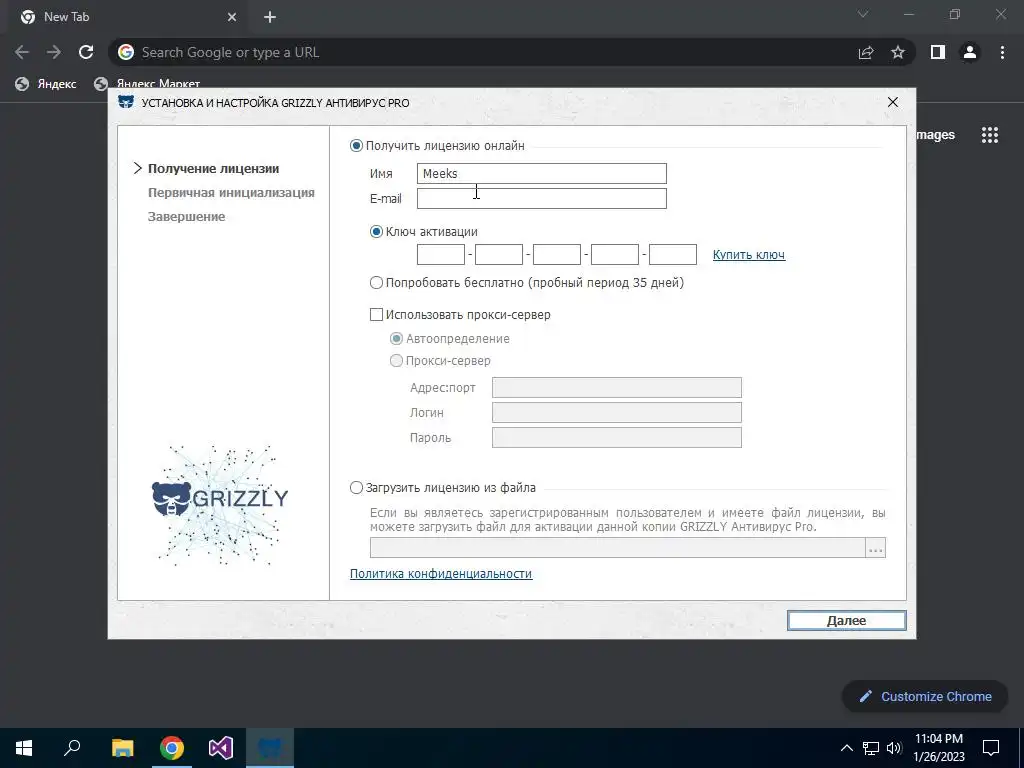
Task: Open Visual Studio from taskbar
Action: pos(221,748)
